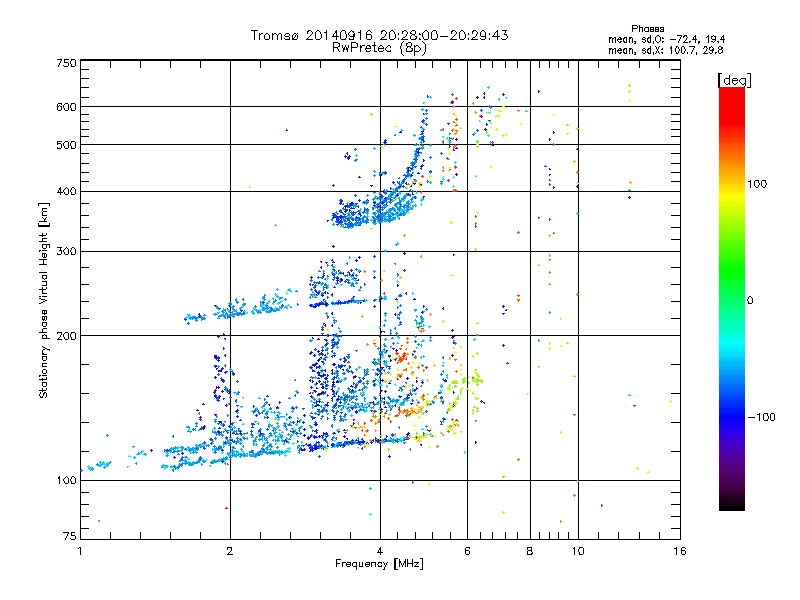Click x-axis tick label 4
Viewport: 800px width, 600px height.
[x=380, y=551]
